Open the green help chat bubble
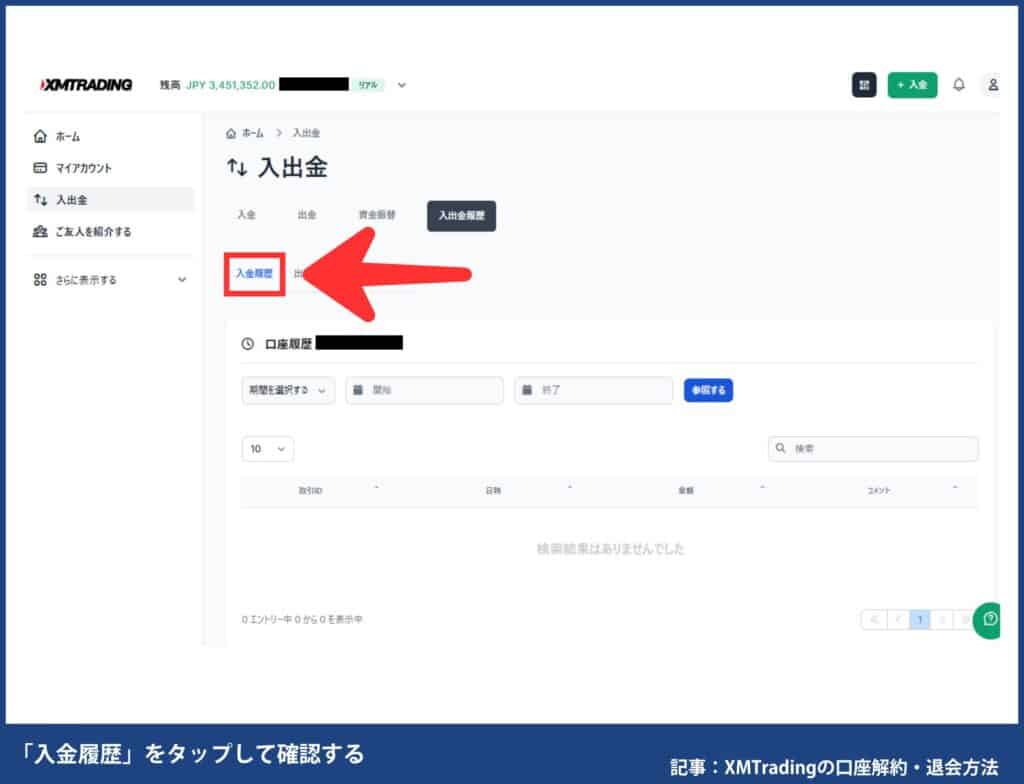 (x=989, y=620)
